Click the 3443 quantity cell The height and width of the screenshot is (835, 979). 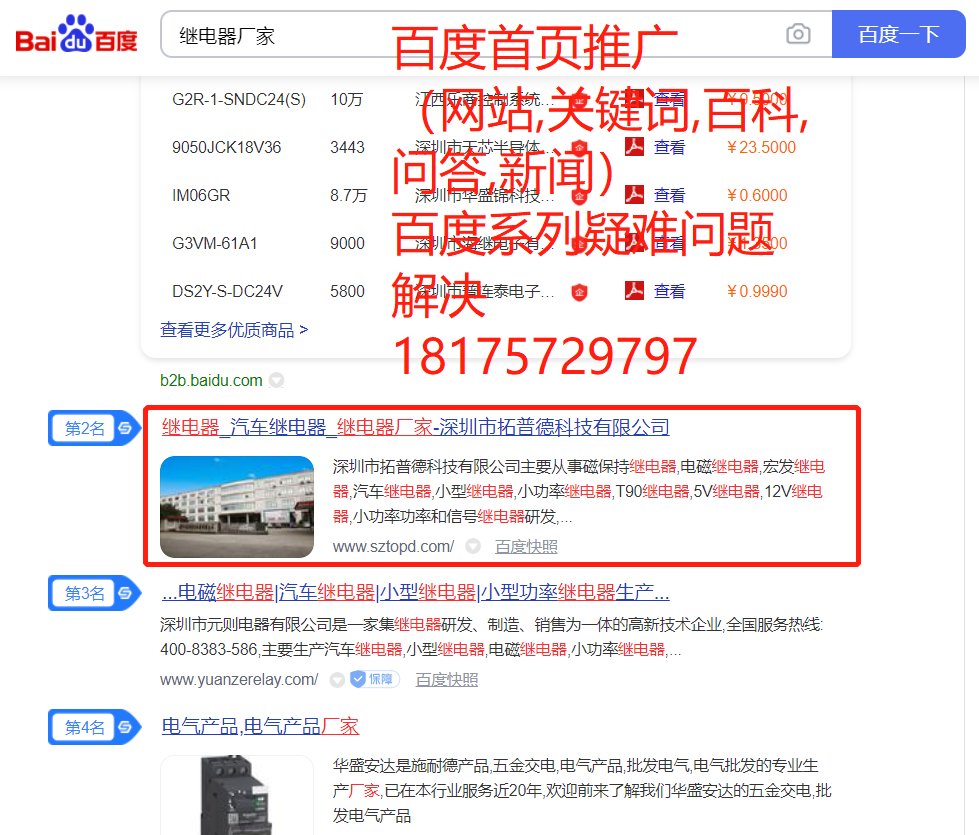(347, 147)
